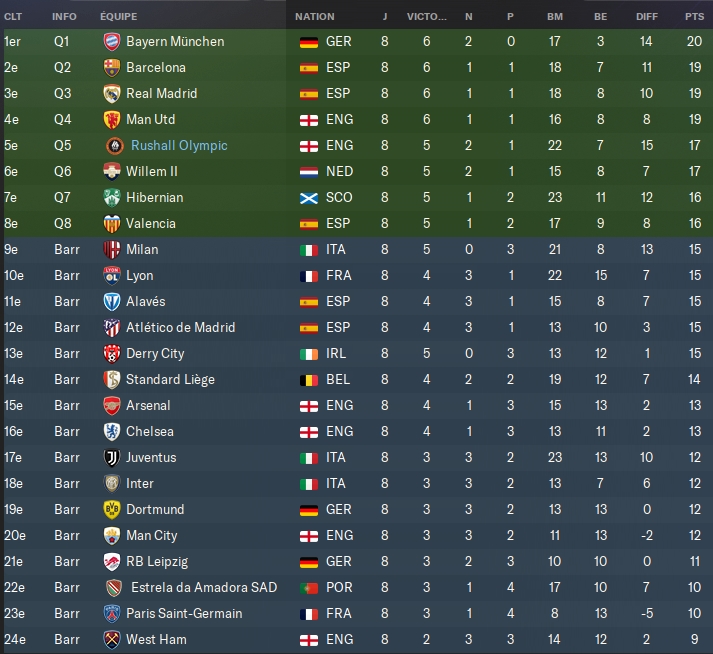
Task: Click the Barcelona club badge icon
Action: 112,68
